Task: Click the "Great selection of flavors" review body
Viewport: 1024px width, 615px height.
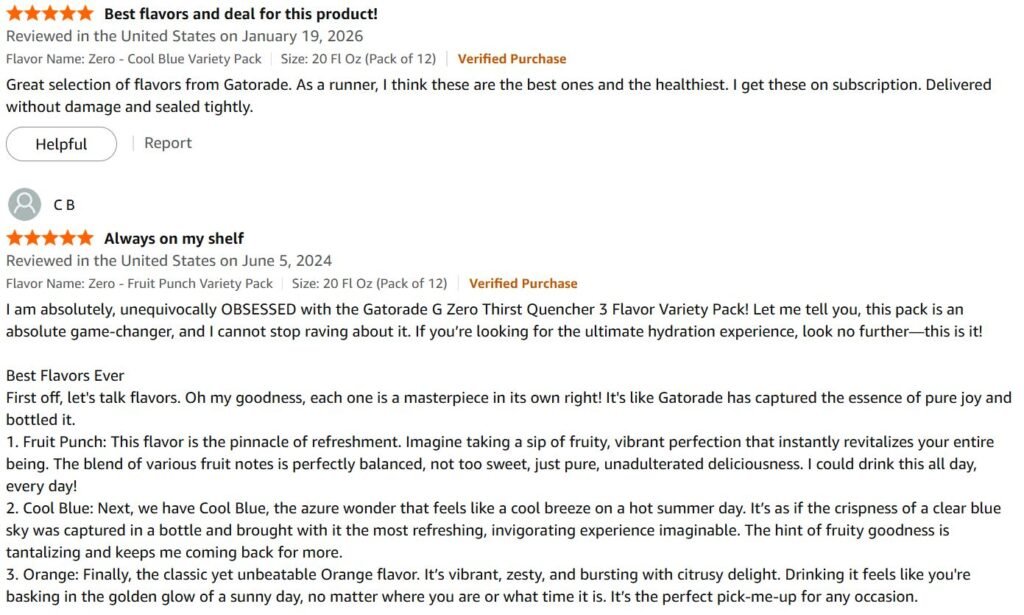Action: [498, 95]
